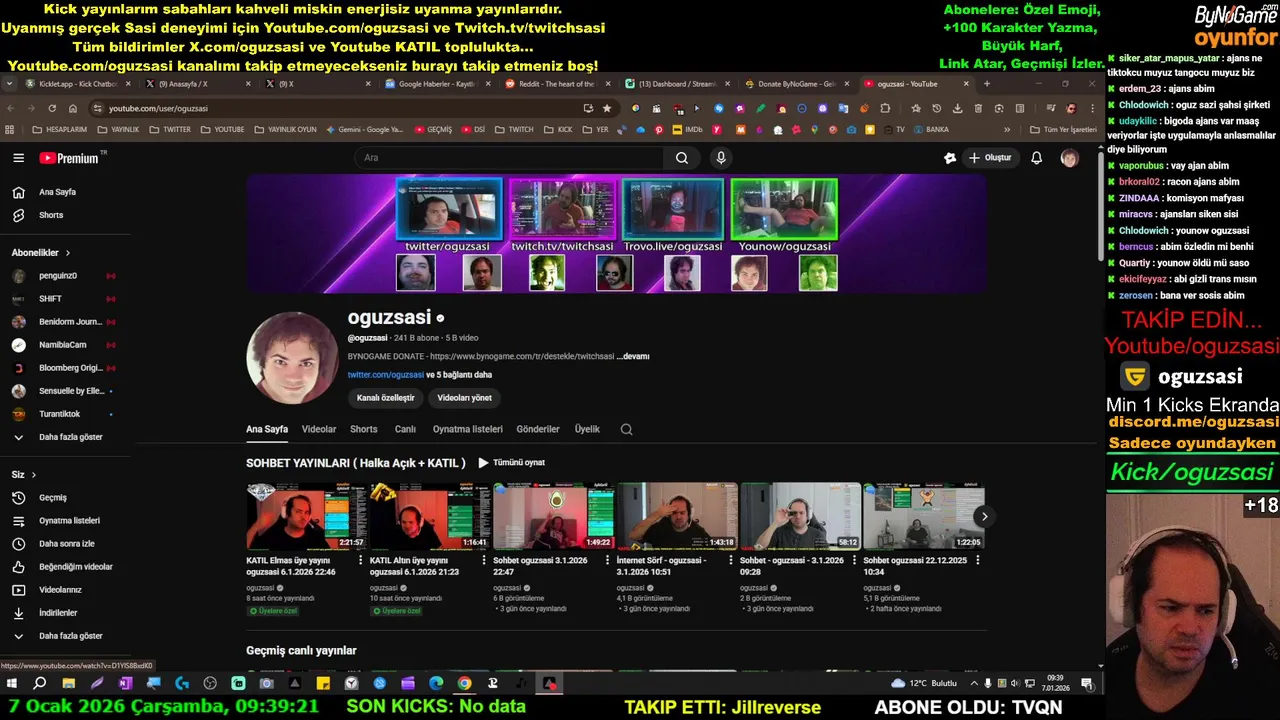Search within the oguzsasi channel
This screenshot has height=720, width=1280.
626,429
